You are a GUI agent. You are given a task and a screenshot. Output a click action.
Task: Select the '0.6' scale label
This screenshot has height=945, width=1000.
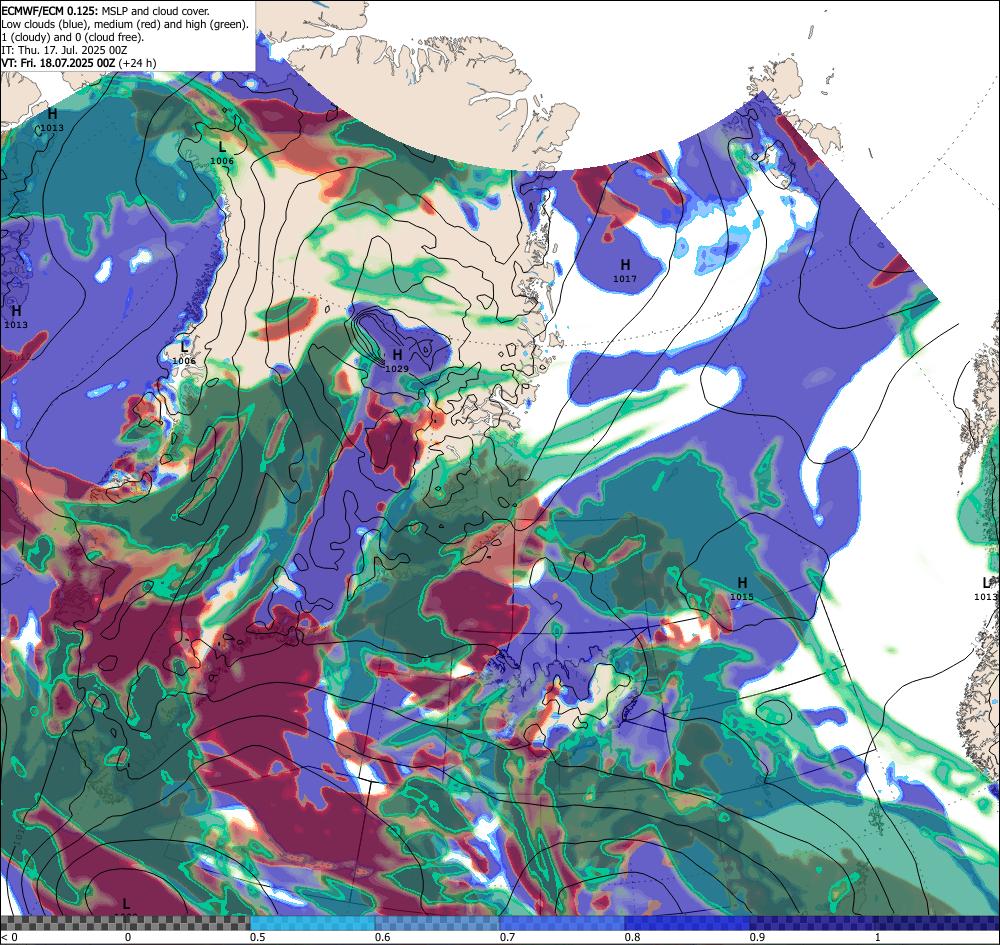tap(383, 937)
